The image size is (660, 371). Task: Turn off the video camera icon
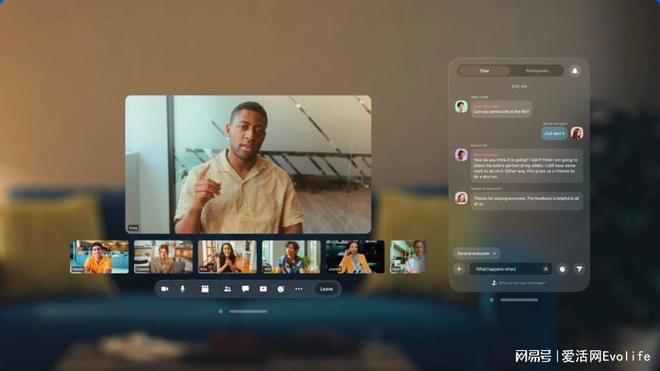(165, 289)
